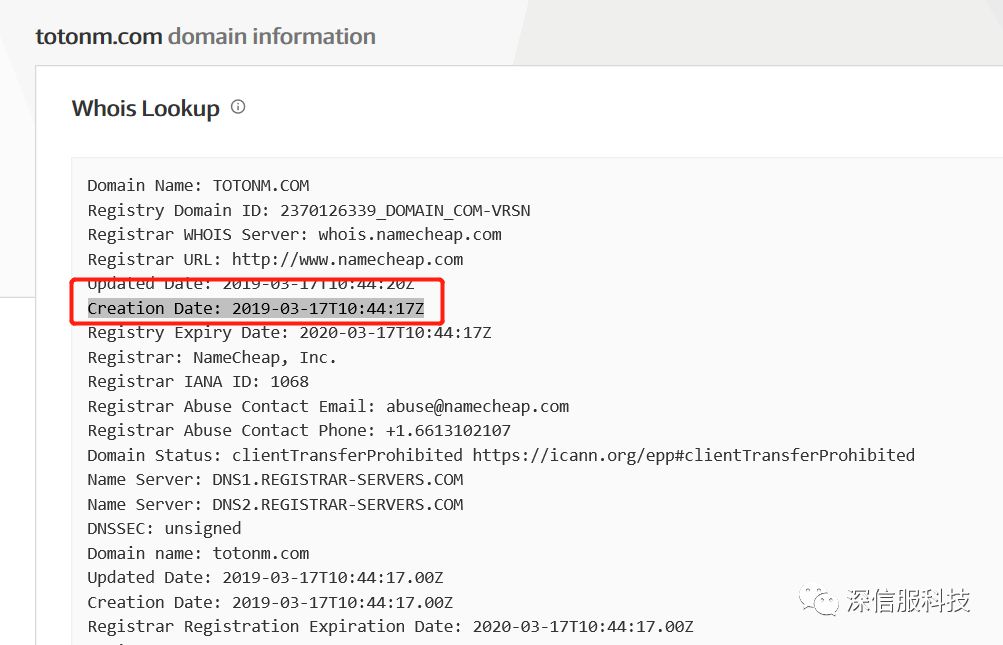This screenshot has width=1003, height=645.
Task: Select the Registrar URL http://www.namecheap.com line
Action: tap(275, 259)
